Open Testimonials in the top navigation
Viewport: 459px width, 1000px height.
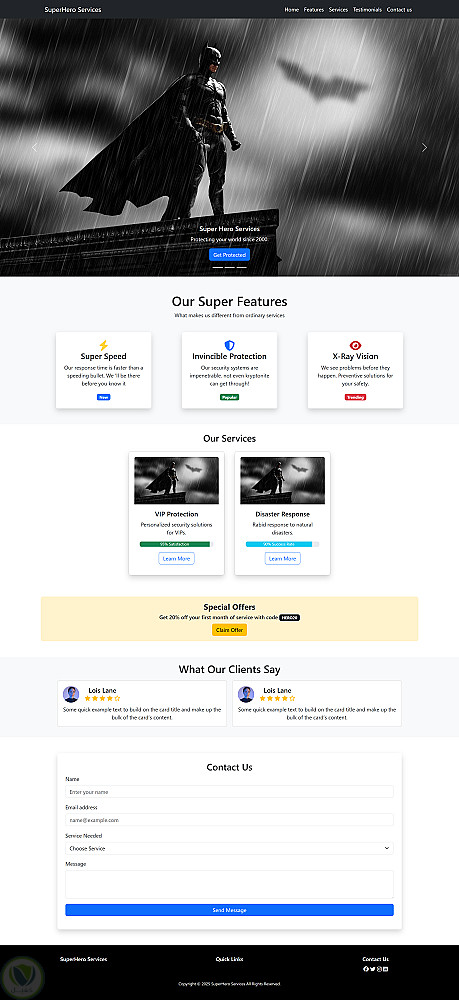[367, 10]
